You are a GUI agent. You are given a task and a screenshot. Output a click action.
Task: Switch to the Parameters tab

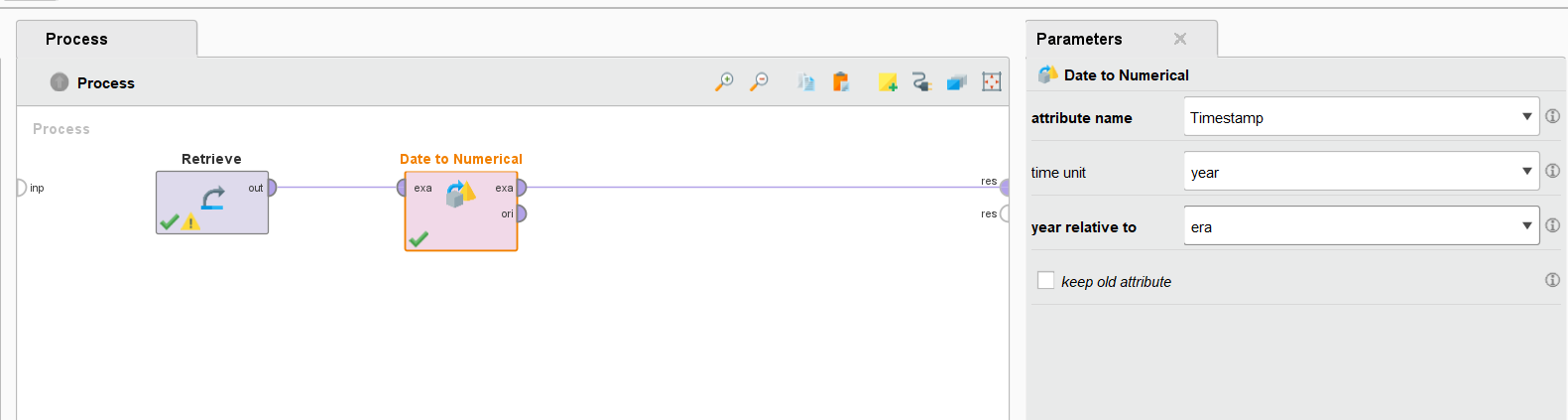coord(1121,39)
